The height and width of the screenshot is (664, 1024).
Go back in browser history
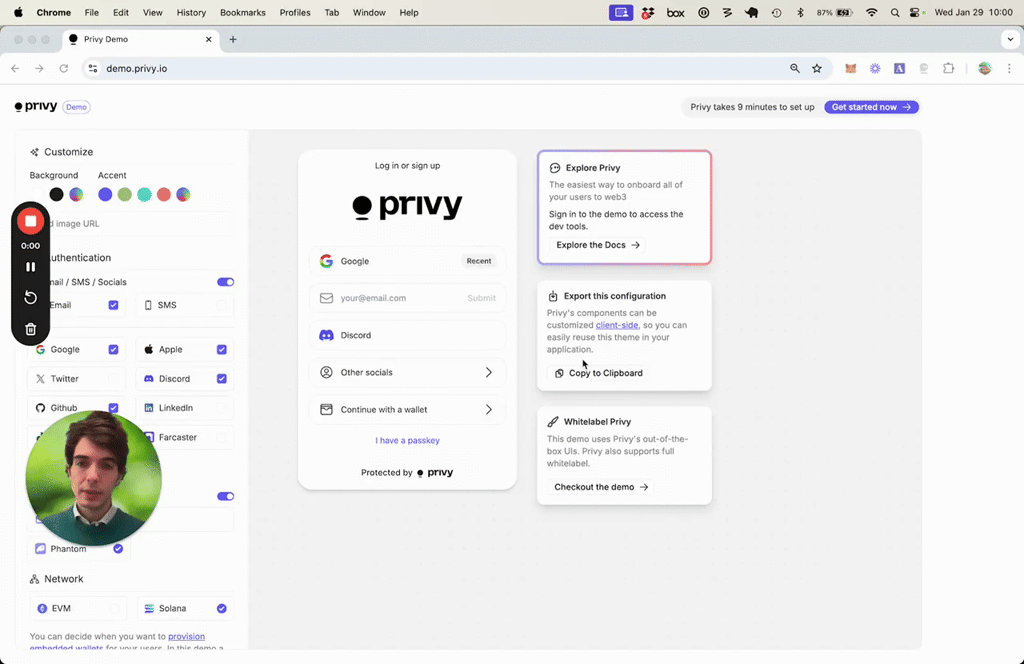click(x=15, y=68)
